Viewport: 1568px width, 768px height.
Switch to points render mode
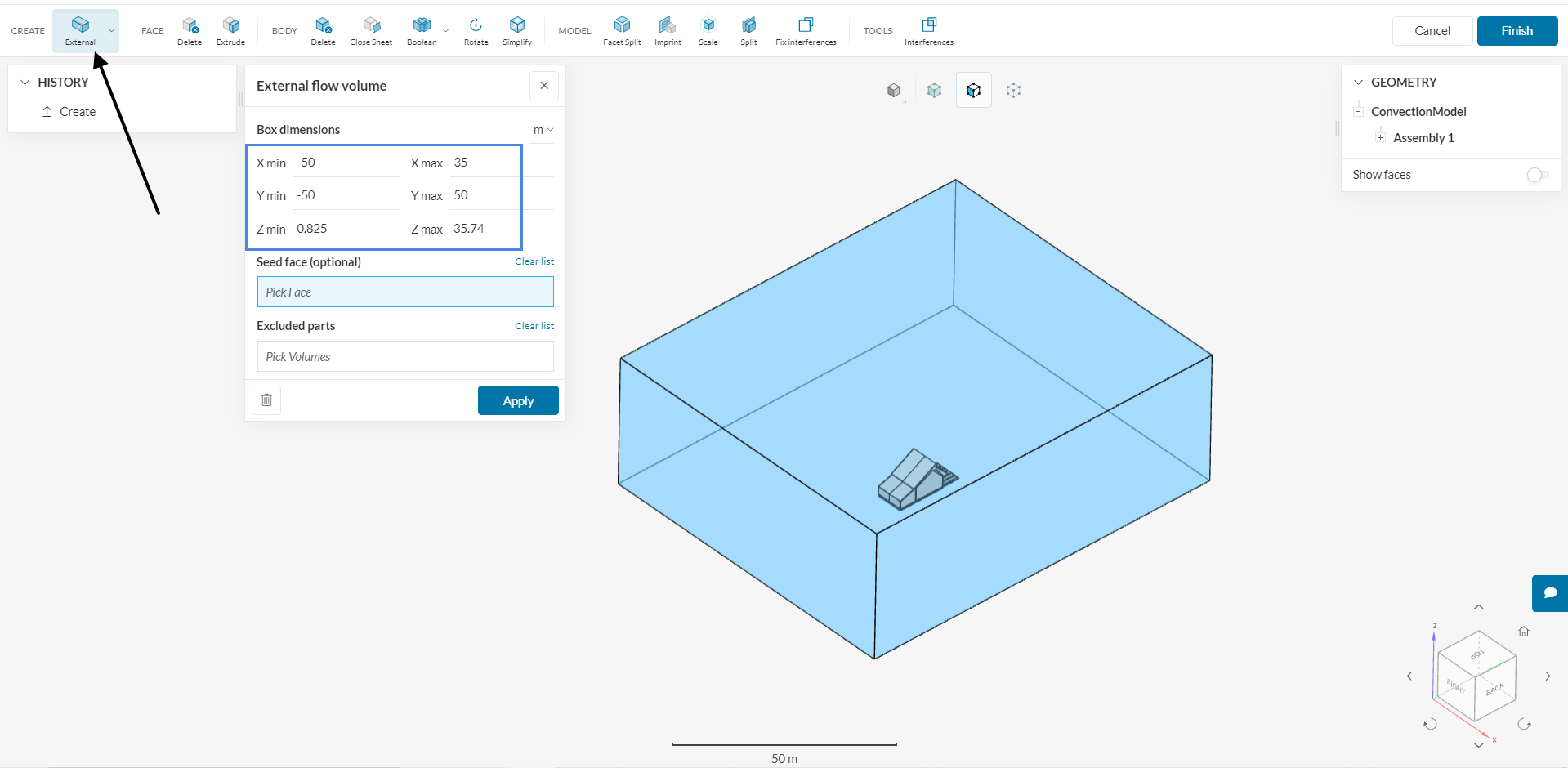(x=1014, y=90)
